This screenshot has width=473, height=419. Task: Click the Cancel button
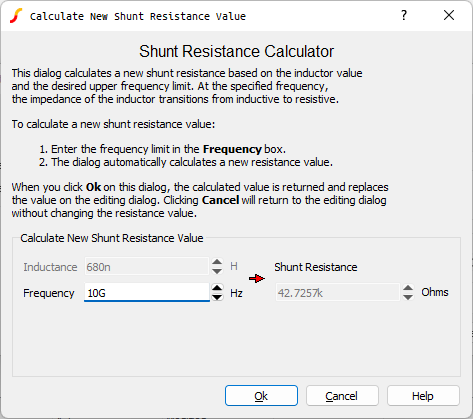point(342,396)
